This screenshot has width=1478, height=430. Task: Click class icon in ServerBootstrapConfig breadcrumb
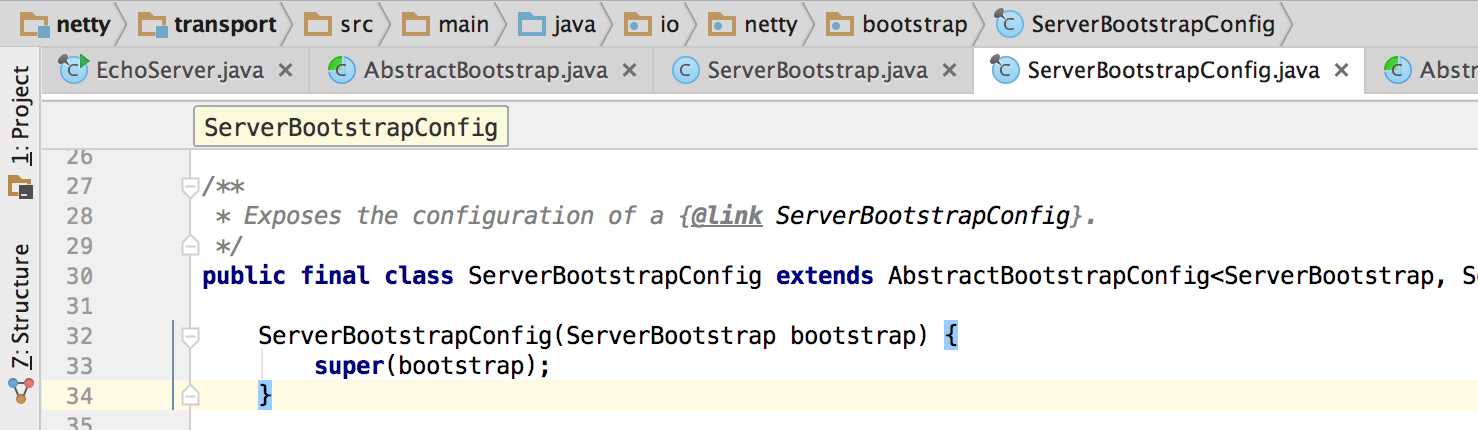click(x=1010, y=24)
